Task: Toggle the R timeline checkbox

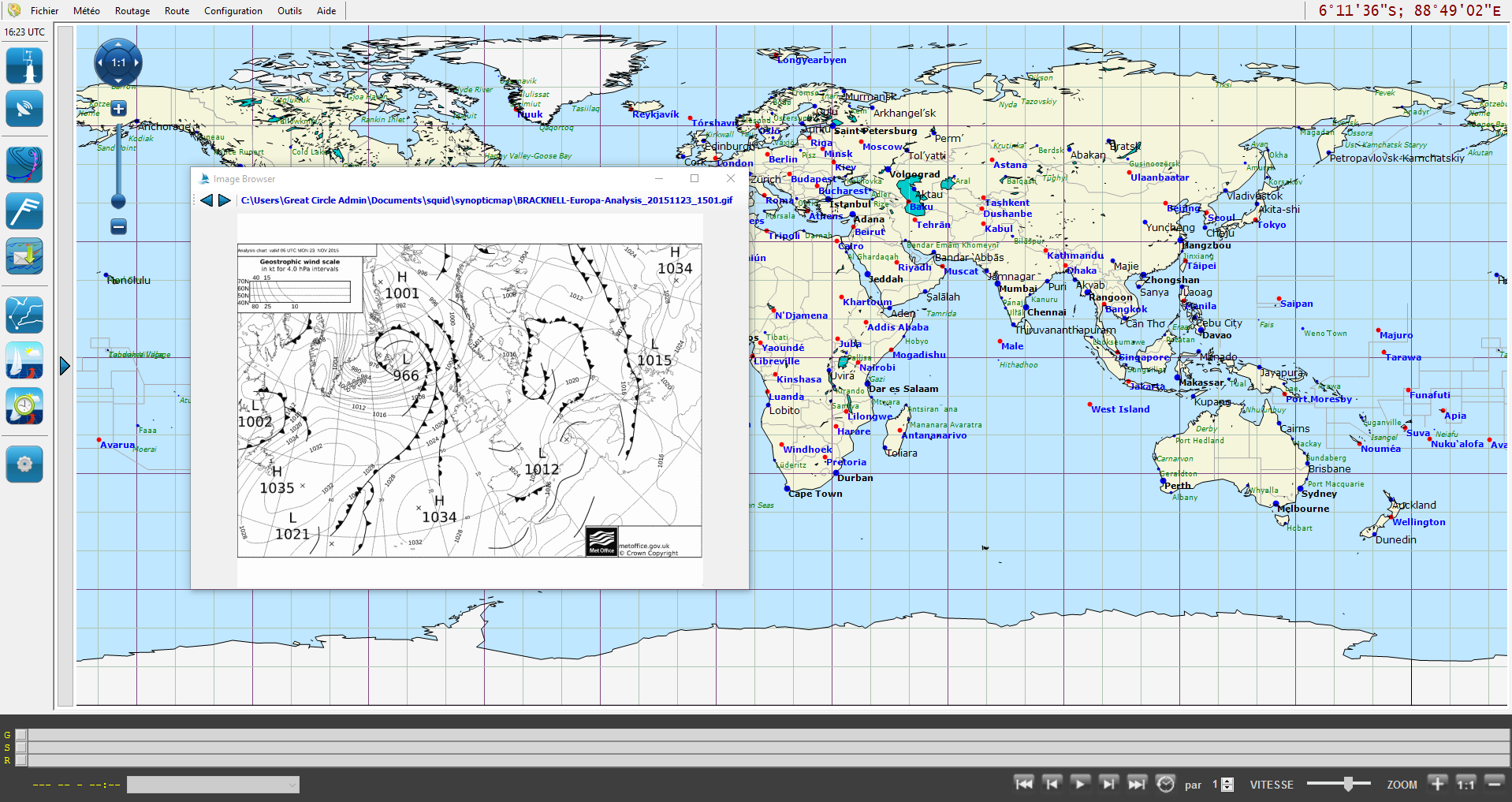Action: click(x=21, y=760)
